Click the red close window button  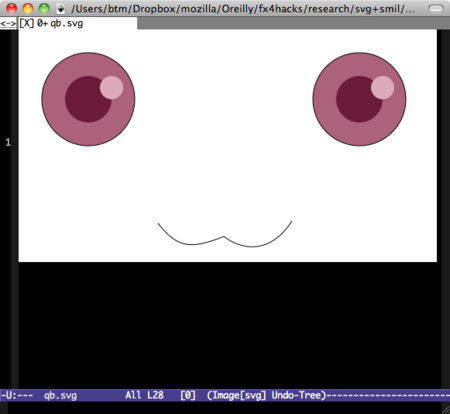(x=12, y=8)
